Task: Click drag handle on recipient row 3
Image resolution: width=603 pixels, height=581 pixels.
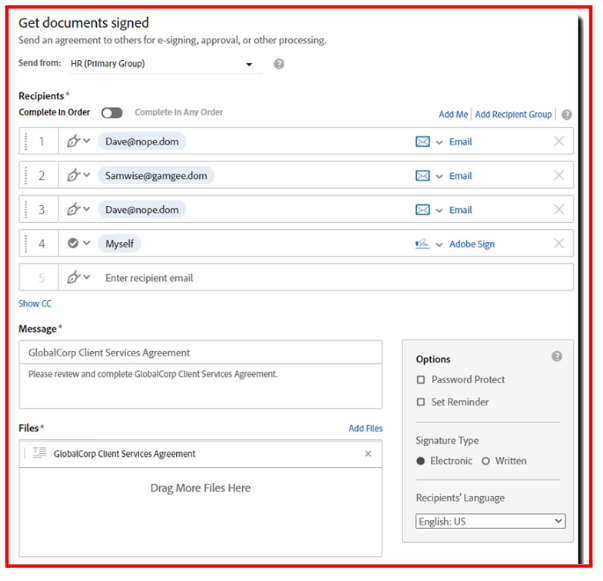Action: tap(26, 210)
